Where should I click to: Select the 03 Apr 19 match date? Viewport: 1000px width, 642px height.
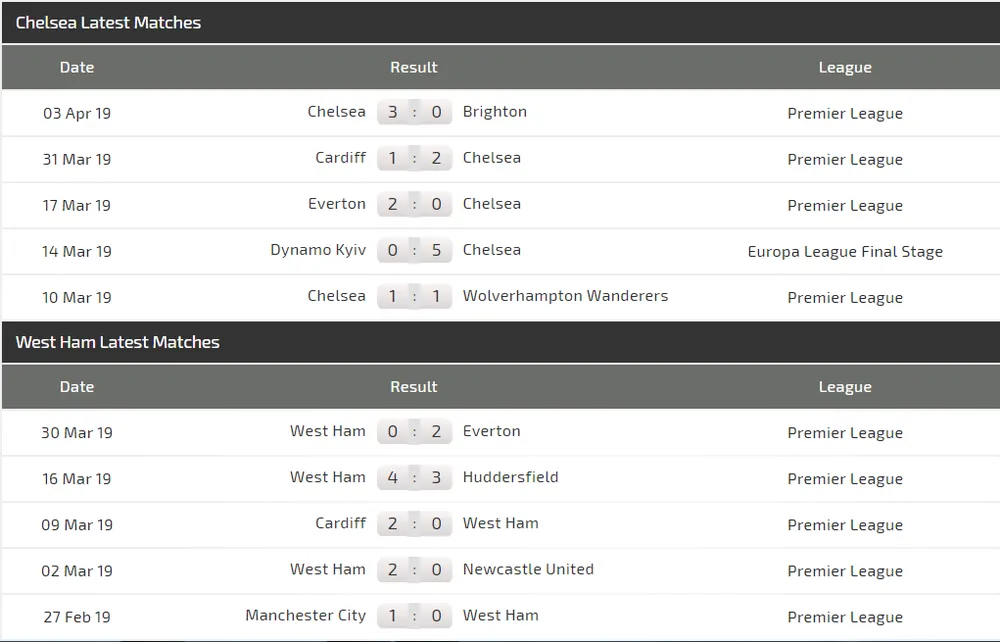click(77, 113)
